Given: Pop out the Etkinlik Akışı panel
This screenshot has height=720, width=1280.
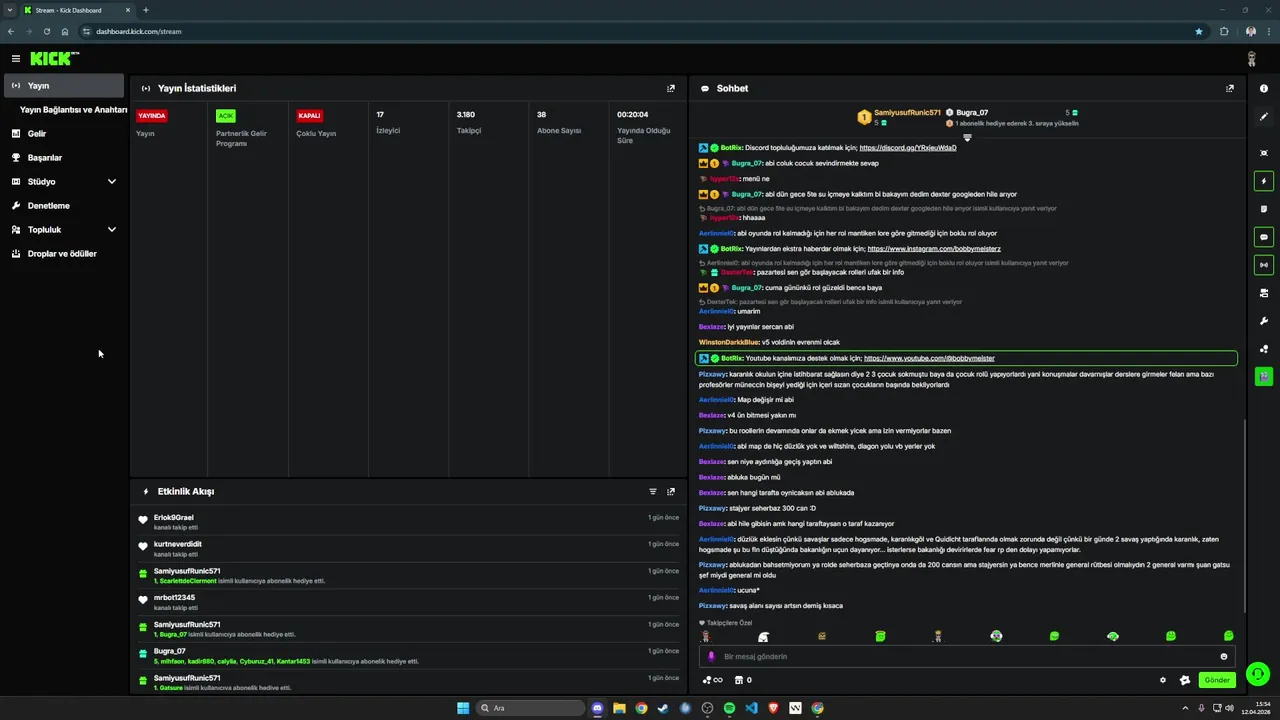Looking at the screenshot, I should (671, 492).
